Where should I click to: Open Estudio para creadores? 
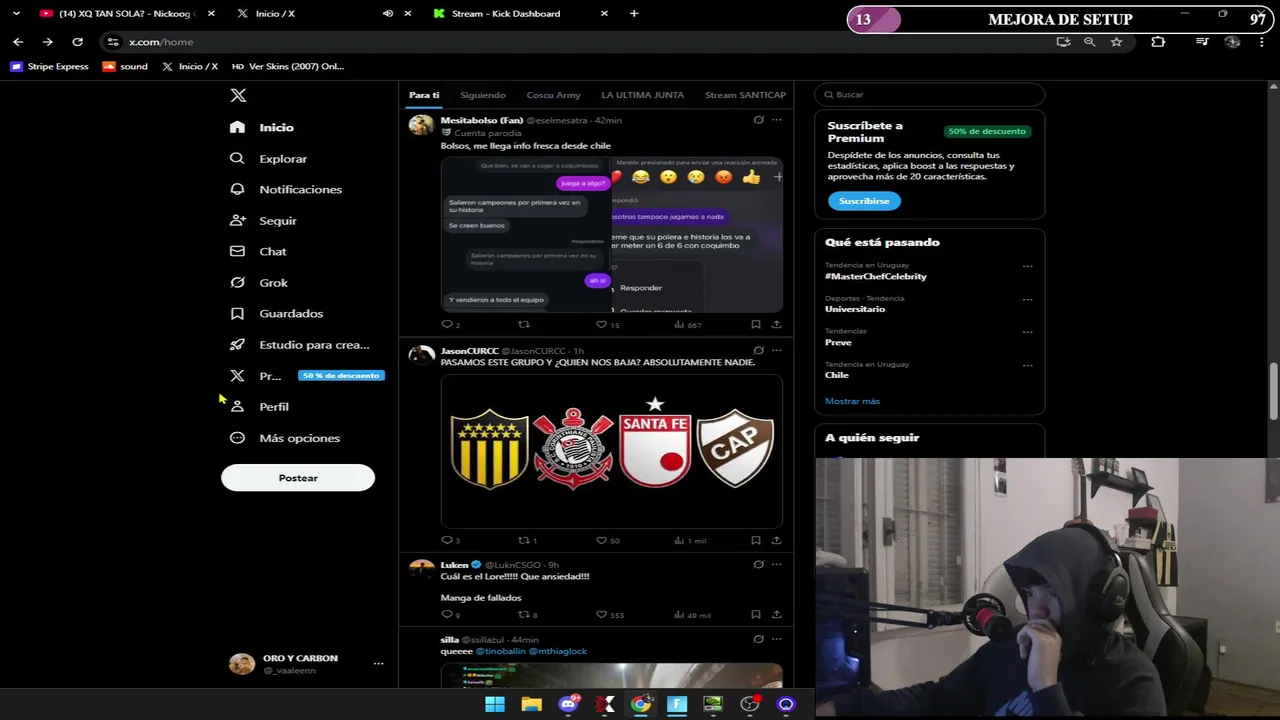[300, 344]
